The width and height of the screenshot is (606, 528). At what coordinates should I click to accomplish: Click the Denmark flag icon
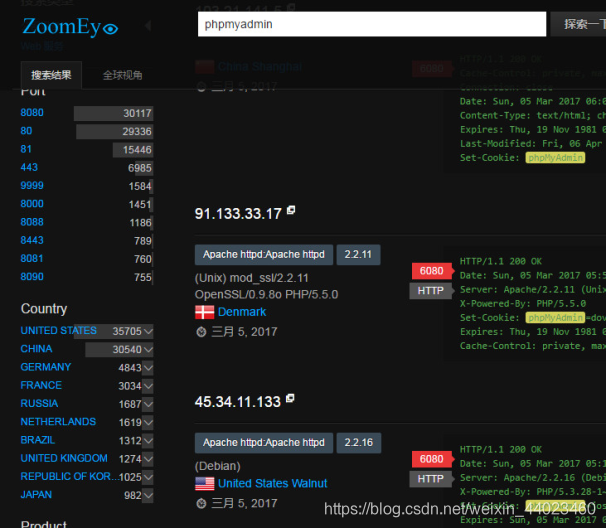(204, 312)
